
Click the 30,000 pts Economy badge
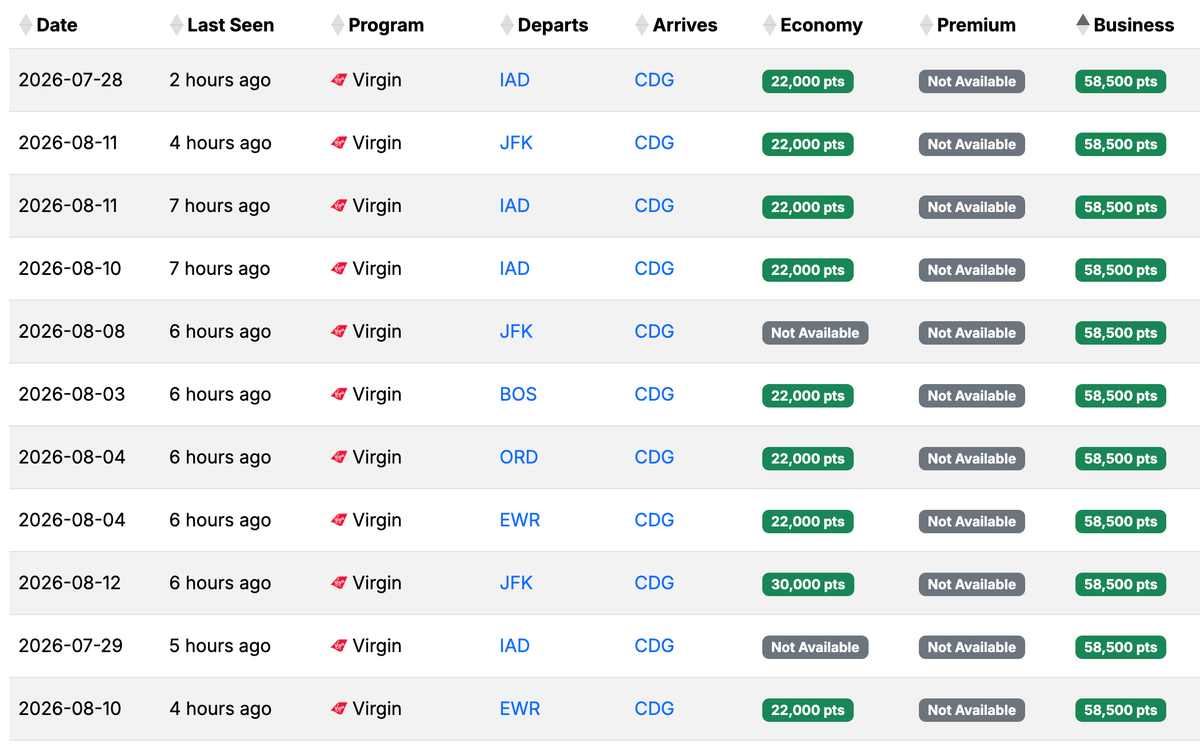(808, 583)
